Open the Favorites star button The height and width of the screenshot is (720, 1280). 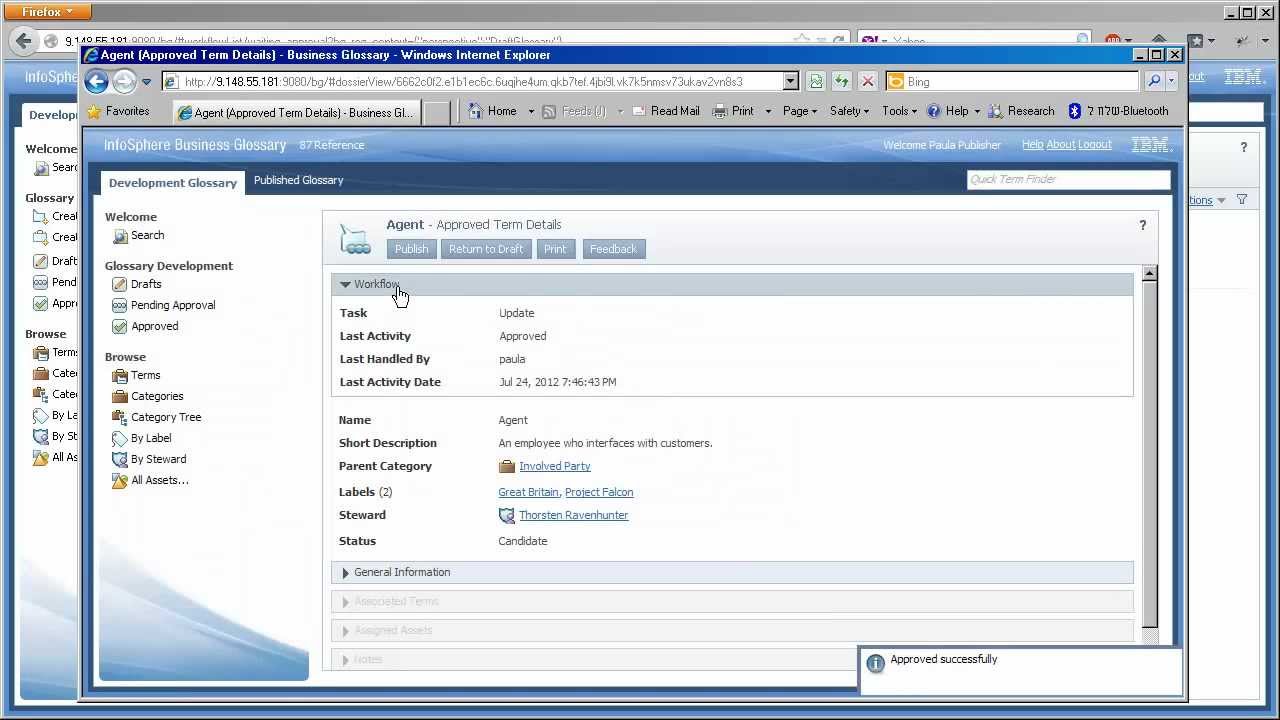point(118,111)
